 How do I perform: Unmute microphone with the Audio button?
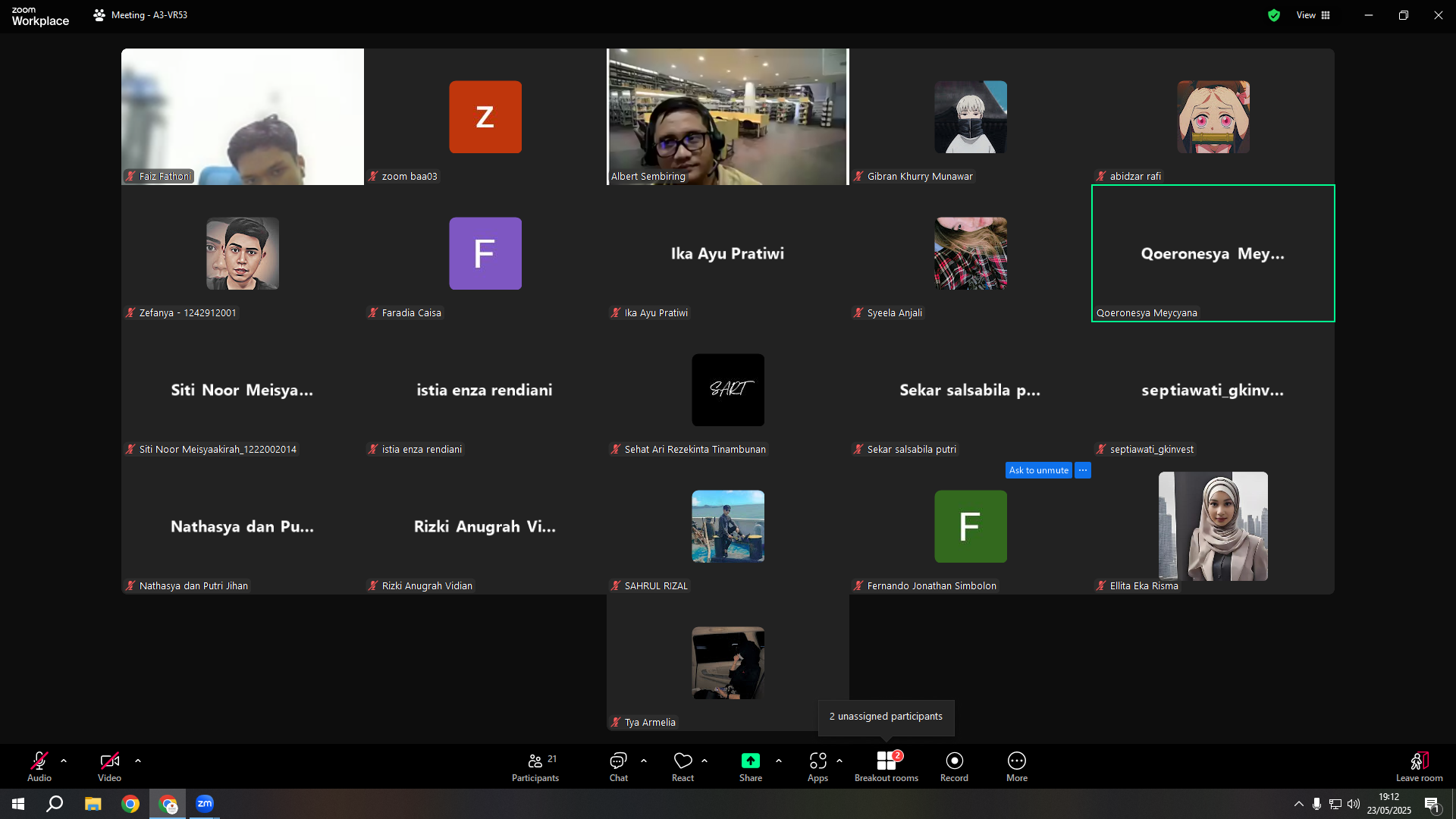(x=39, y=766)
